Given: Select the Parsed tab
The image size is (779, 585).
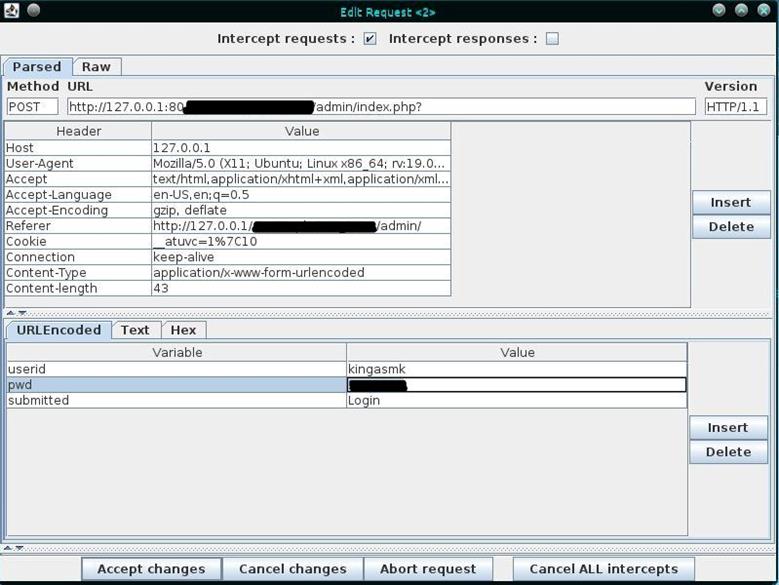Looking at the screenshot, I should click(37, 67).
